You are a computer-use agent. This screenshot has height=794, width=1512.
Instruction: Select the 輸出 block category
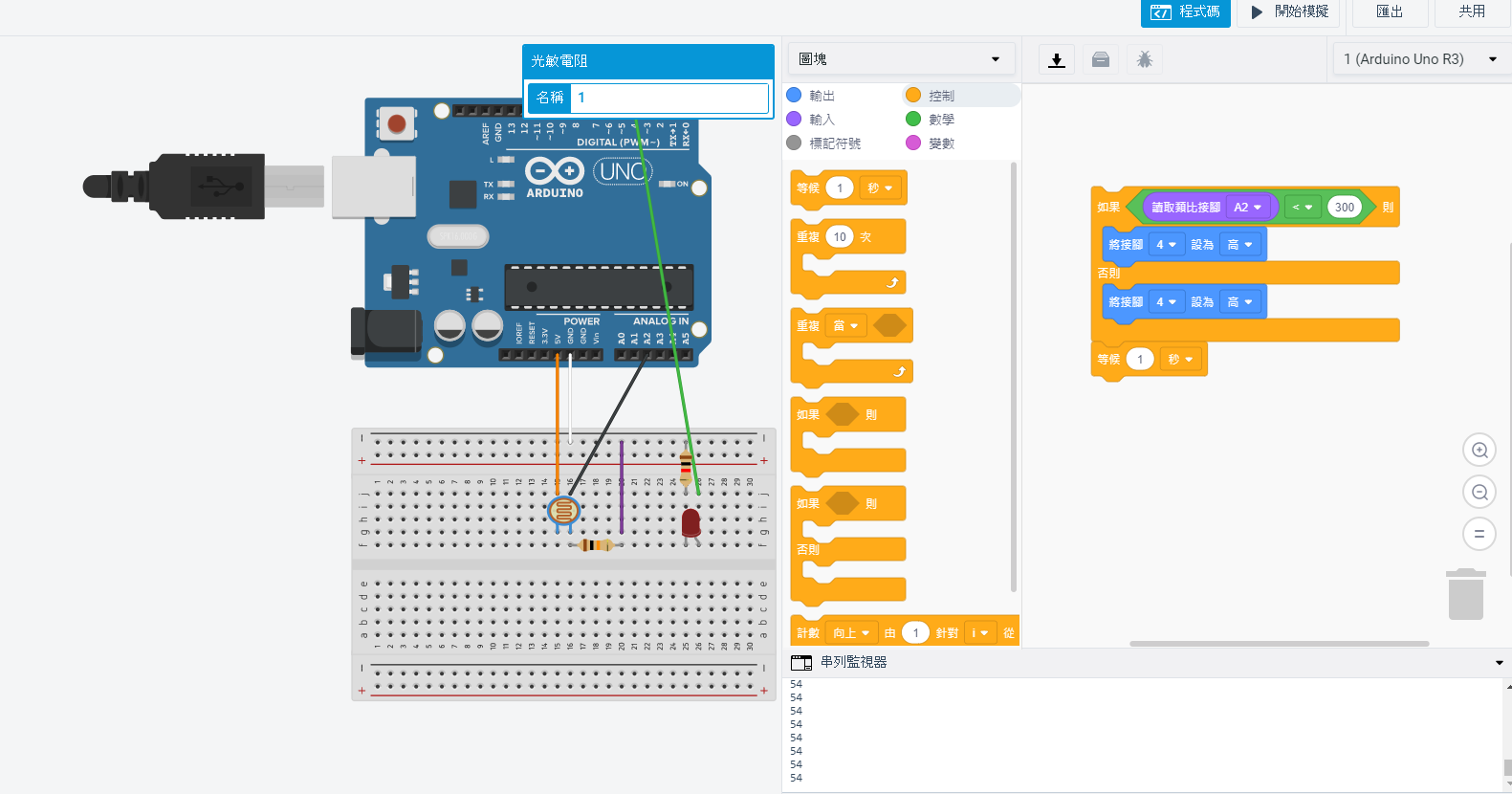coord(822,96)
